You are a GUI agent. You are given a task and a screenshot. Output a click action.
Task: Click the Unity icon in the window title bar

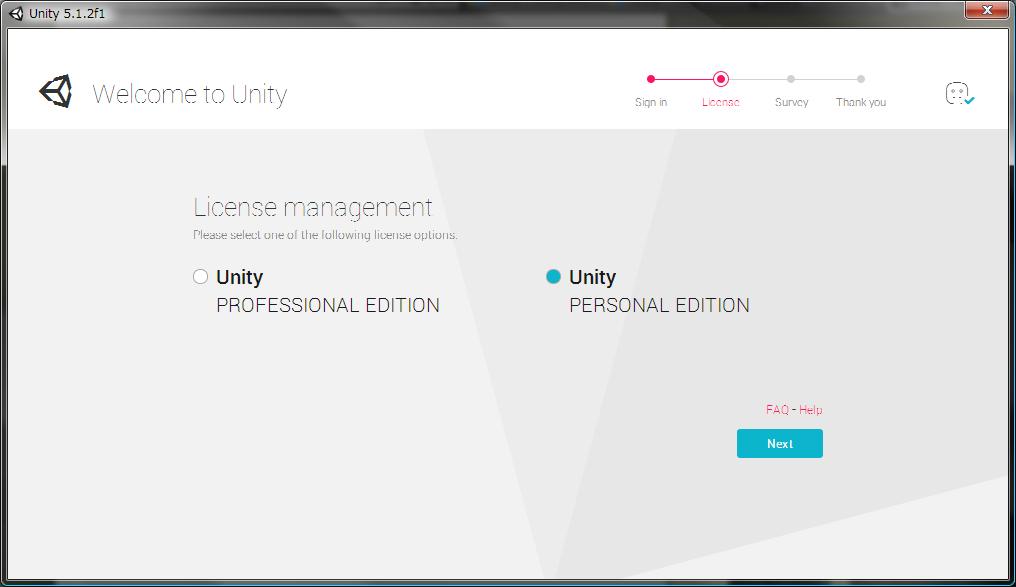pyautogui.click(x=16, y=14)
